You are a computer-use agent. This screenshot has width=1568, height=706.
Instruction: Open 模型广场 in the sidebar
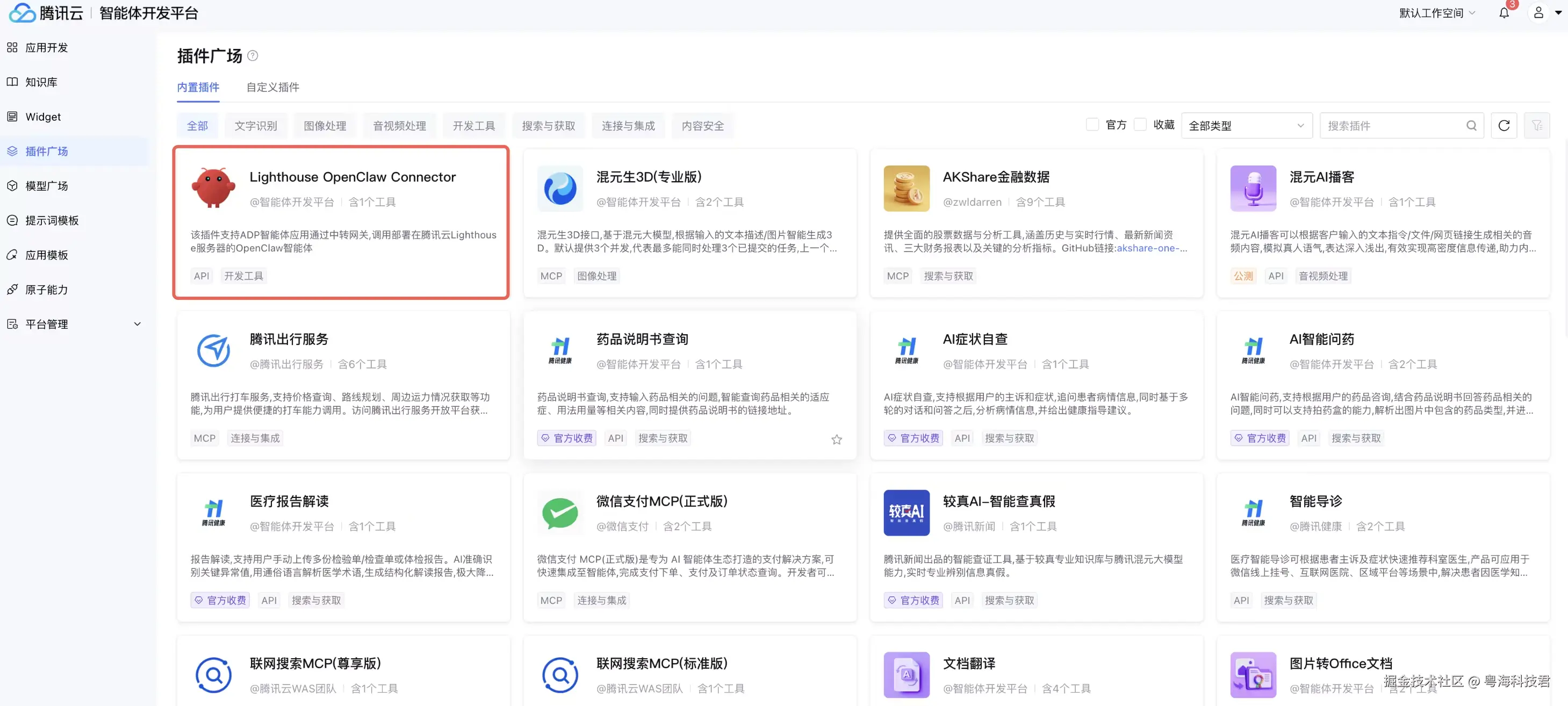(46, 185)
